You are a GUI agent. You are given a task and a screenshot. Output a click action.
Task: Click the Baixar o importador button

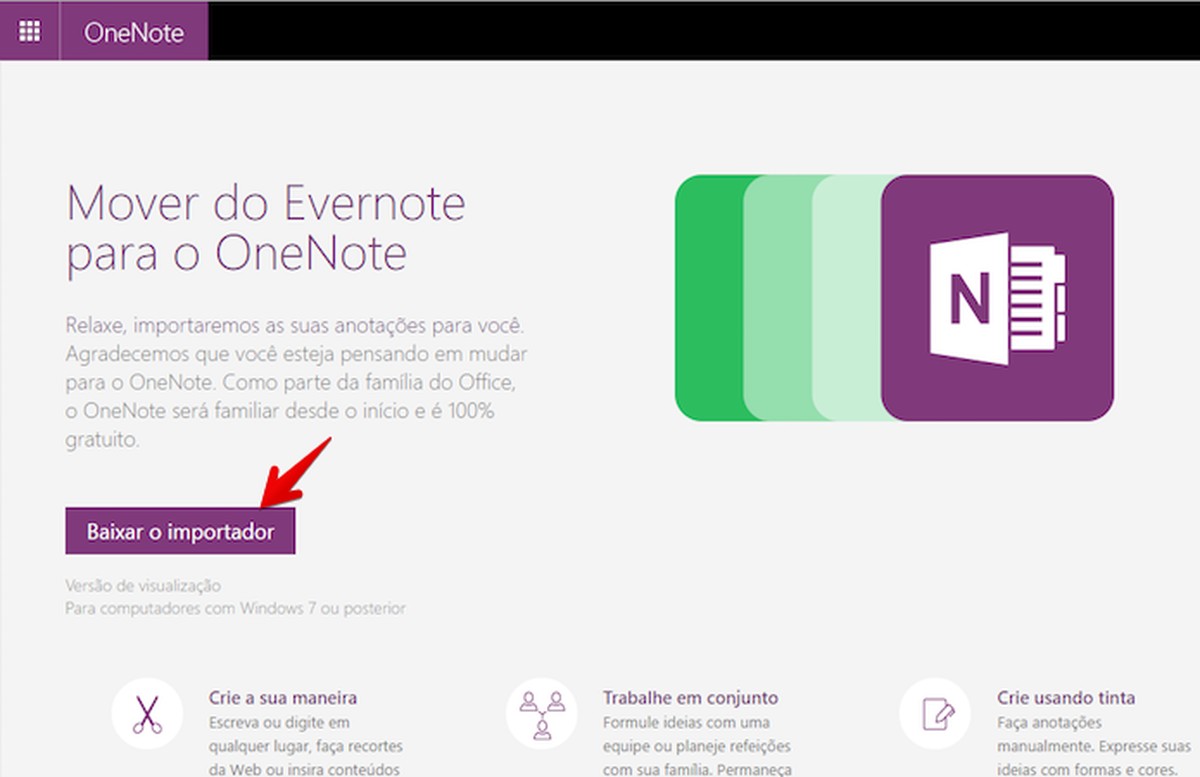180,531
